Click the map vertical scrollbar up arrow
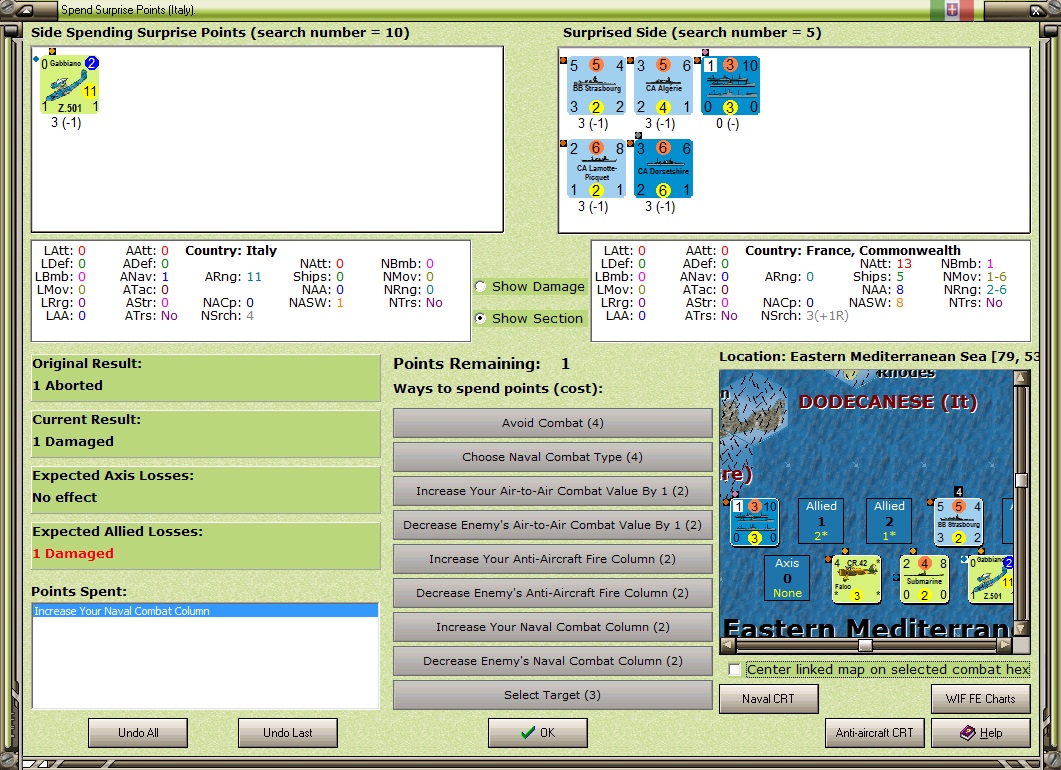 tap(1021, 378)
